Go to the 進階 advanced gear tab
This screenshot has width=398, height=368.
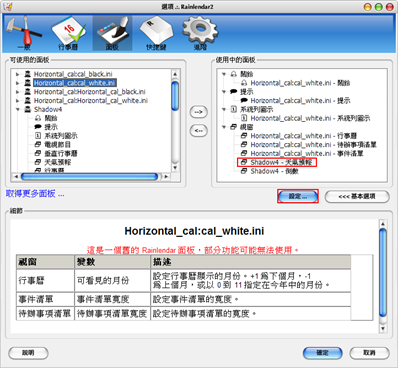click(200, 33)
